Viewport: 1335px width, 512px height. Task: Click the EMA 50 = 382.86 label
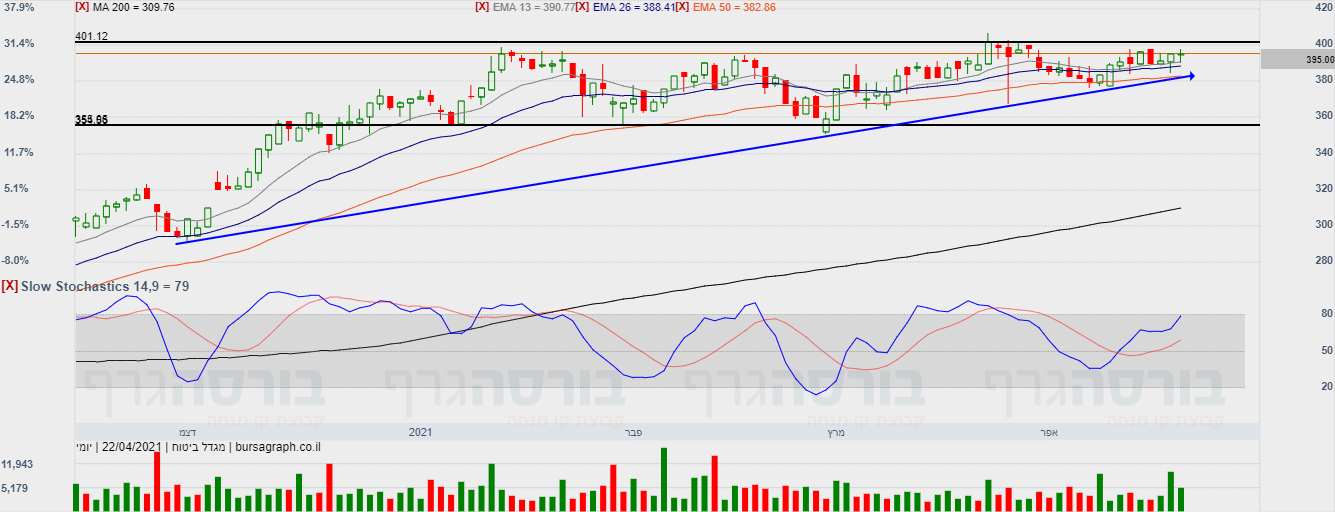(734, 6)
